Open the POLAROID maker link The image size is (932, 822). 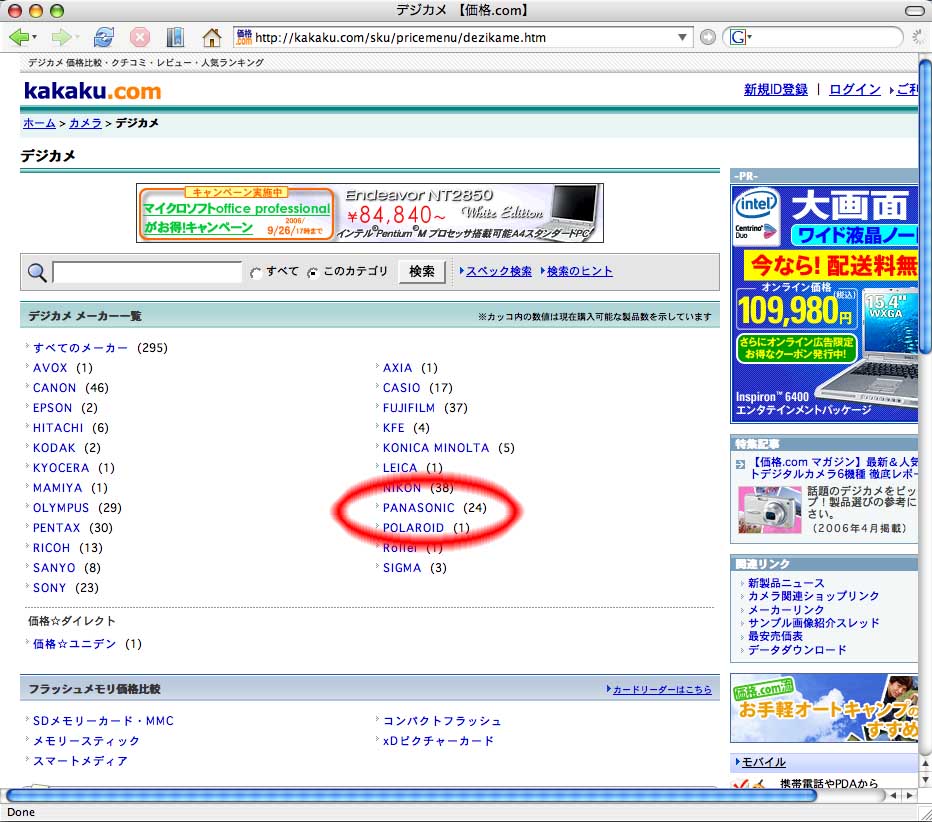tap(413, 528)
